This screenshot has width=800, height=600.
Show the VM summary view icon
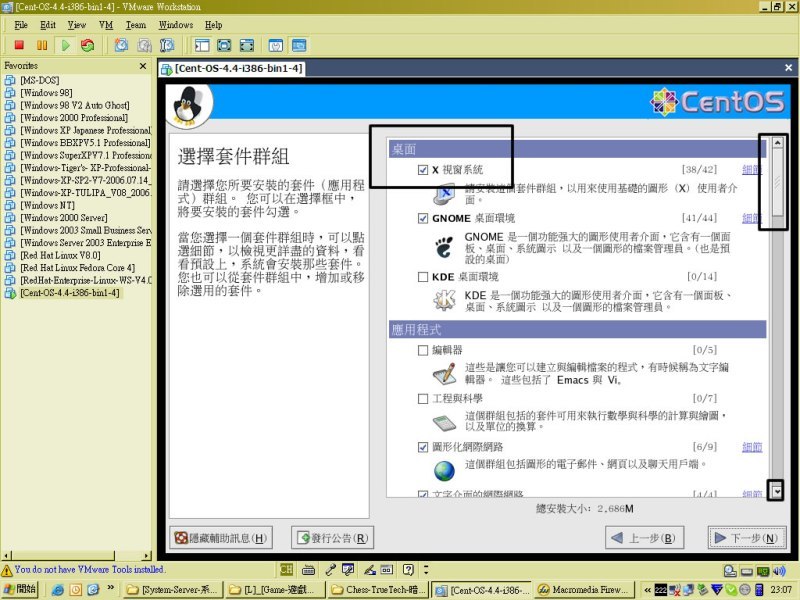coord(276,45)
